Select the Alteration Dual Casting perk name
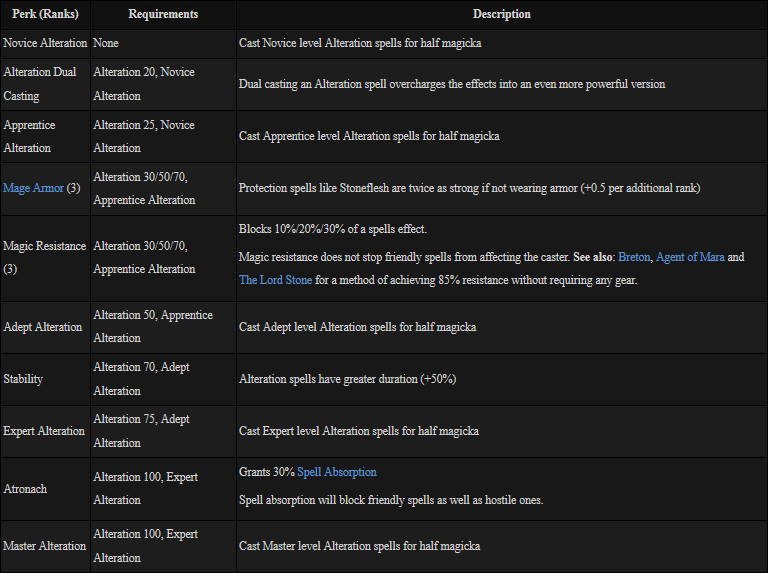768x573 pixels. coord(38,84)
